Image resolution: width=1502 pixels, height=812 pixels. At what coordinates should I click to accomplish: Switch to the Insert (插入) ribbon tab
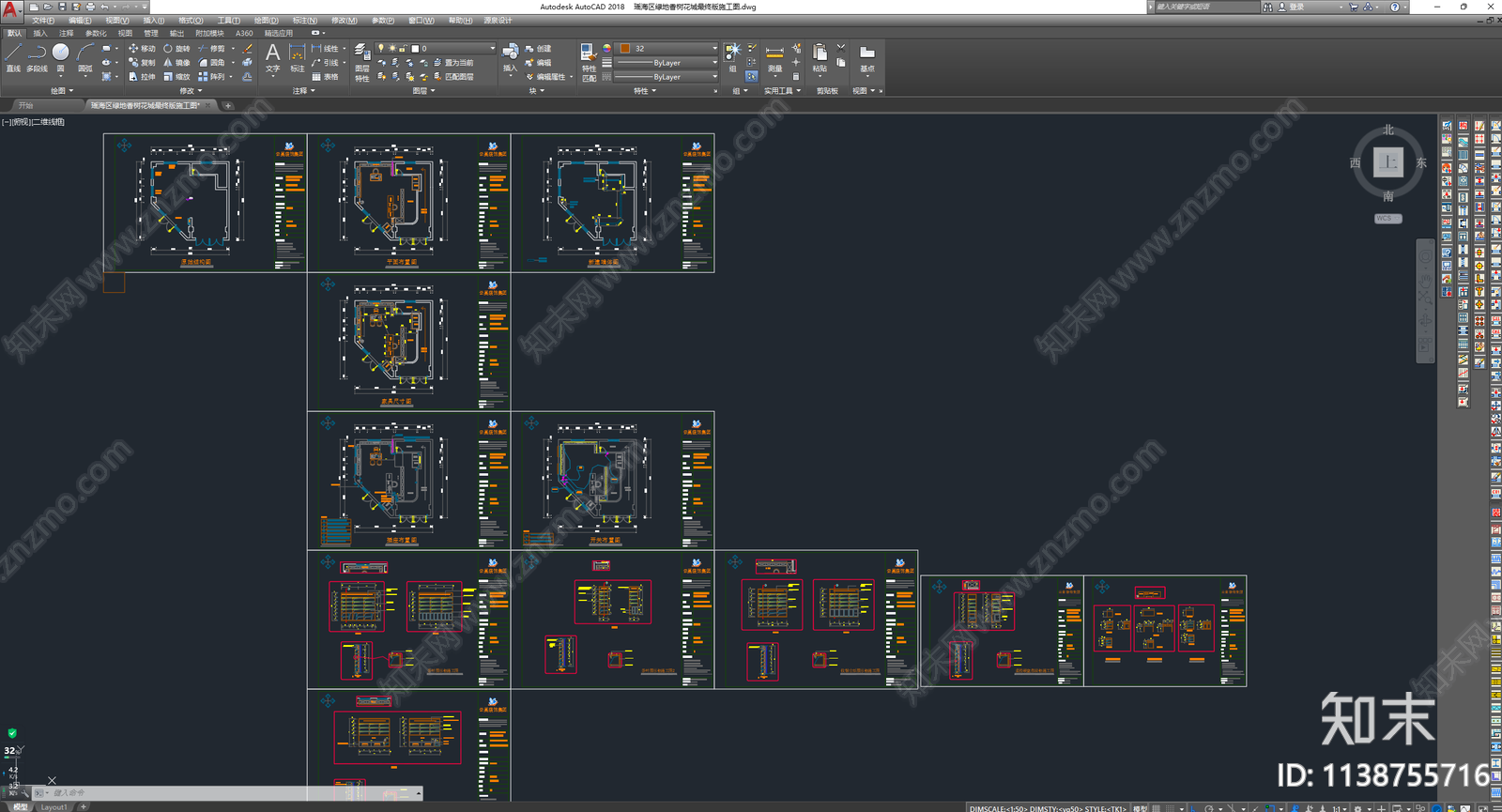pos(40,33)
